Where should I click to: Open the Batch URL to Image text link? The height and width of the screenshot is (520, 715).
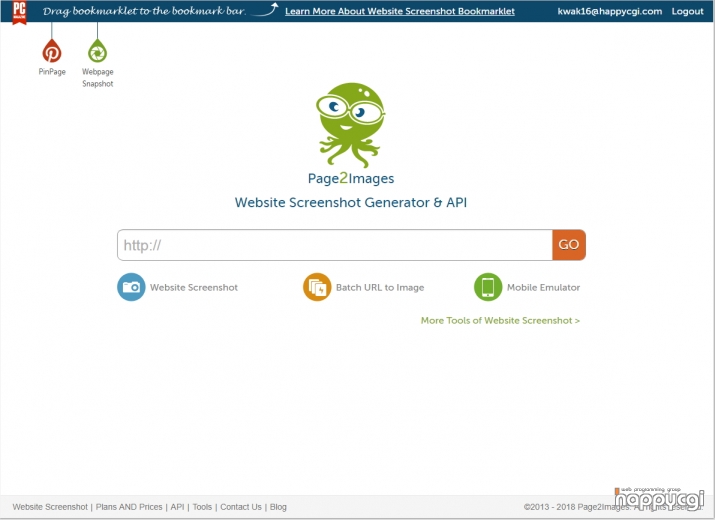[x=380, y=287]
